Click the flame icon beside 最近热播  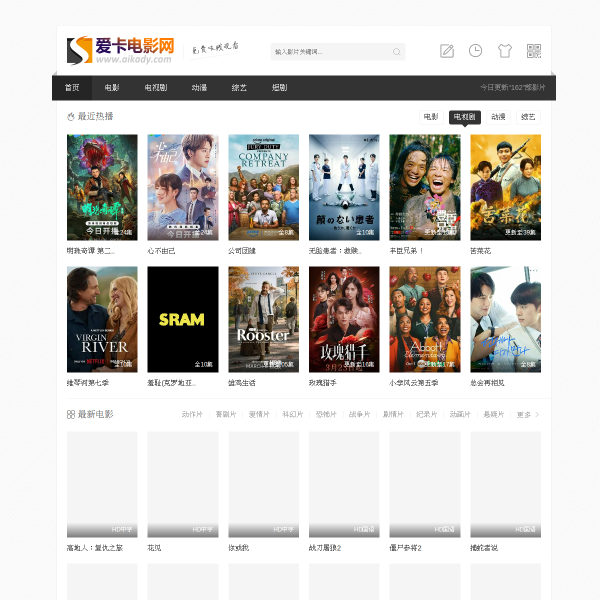tap(71, 117)
